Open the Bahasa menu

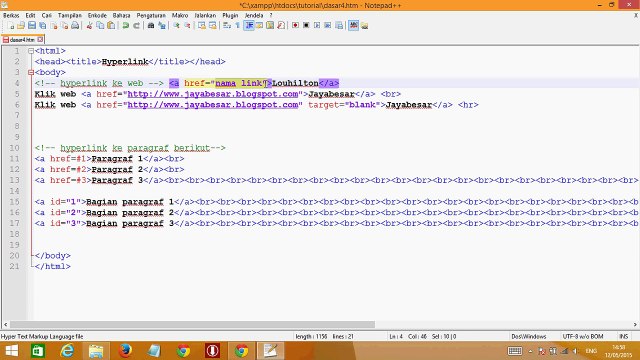pyautogui.click(x=122, y=15)
